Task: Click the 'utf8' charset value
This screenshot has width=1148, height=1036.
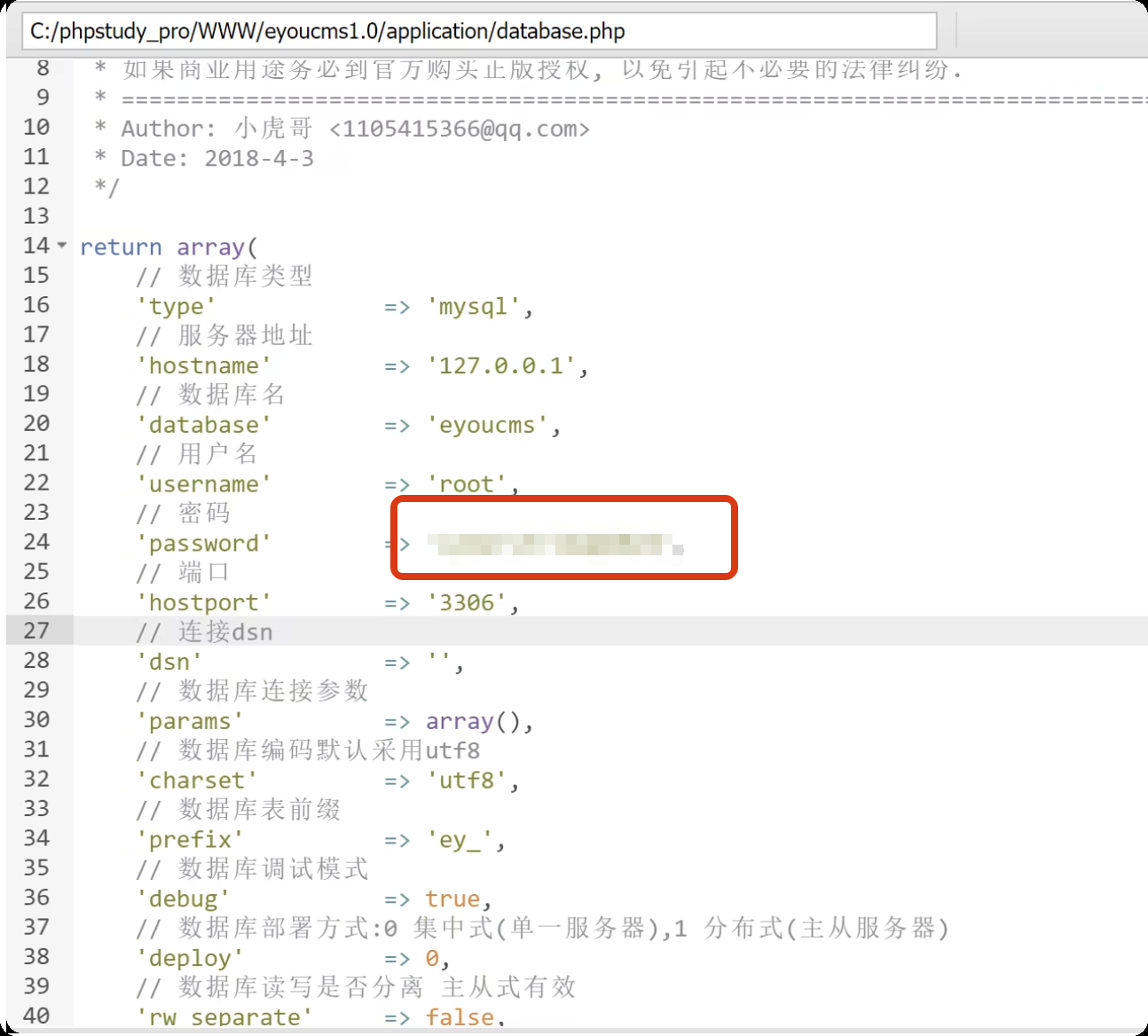Action: pos(467,781)
